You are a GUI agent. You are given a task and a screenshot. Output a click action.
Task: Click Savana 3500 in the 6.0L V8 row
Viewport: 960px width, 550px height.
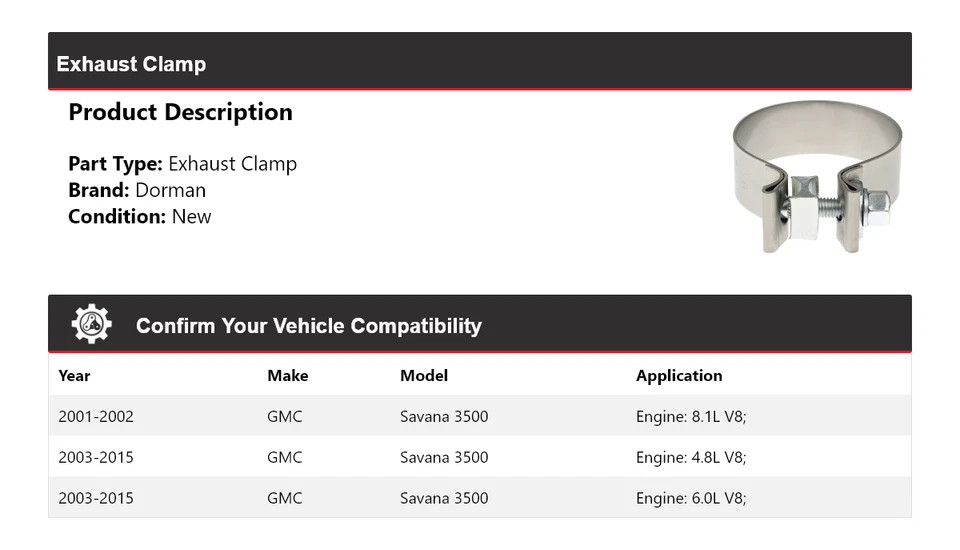444,498
